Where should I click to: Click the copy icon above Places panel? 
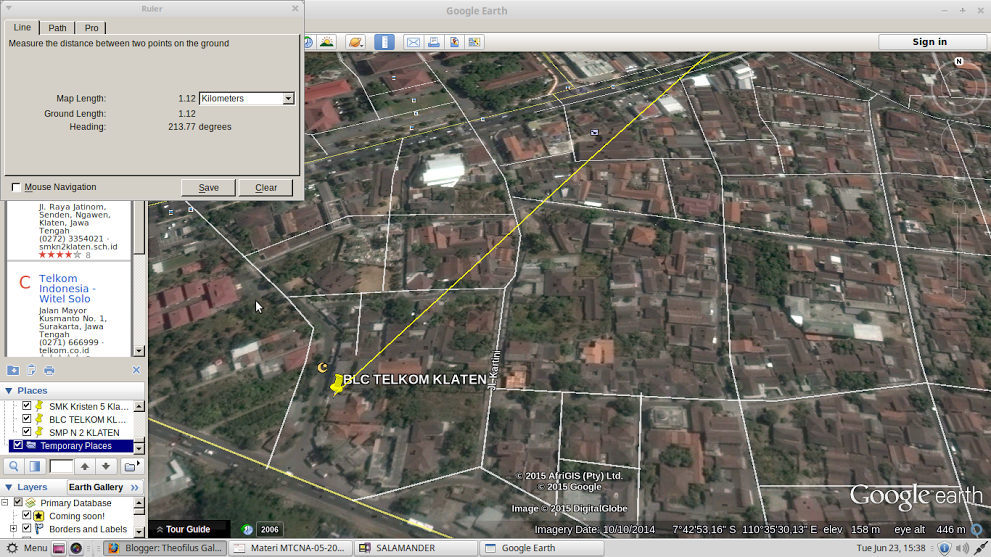click(x=31, y=370)
